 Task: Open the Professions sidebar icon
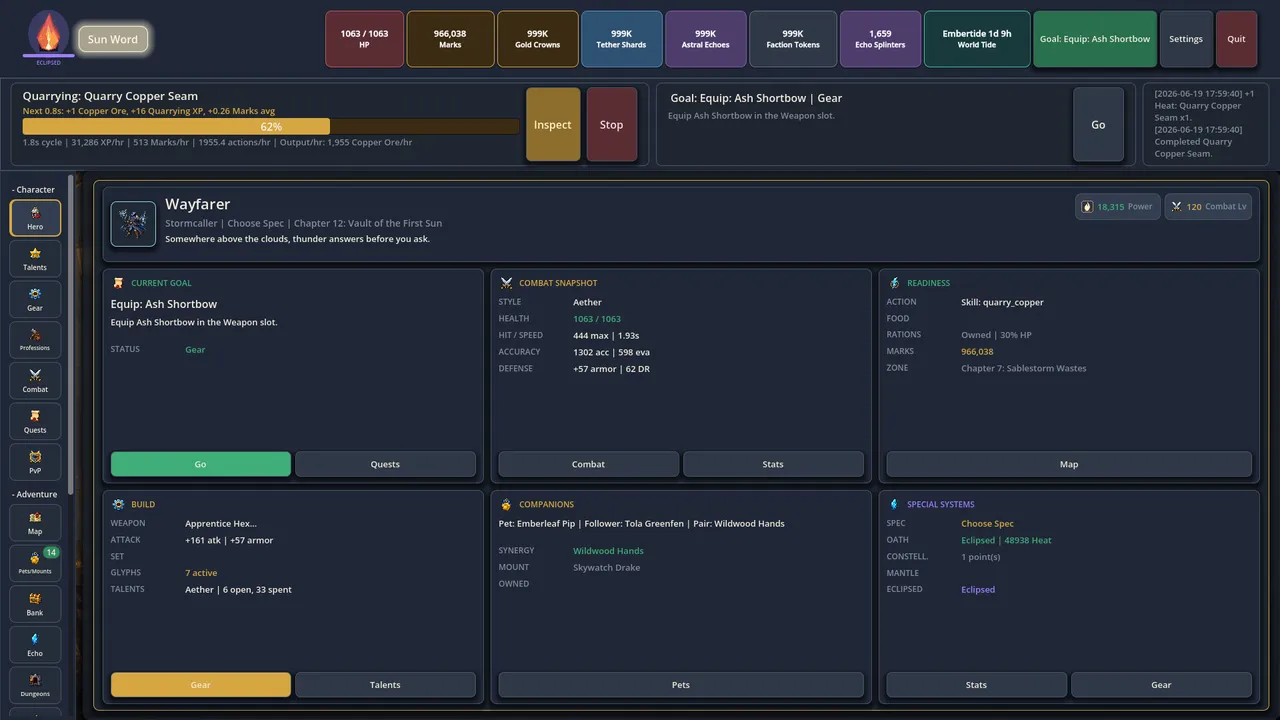35,340
